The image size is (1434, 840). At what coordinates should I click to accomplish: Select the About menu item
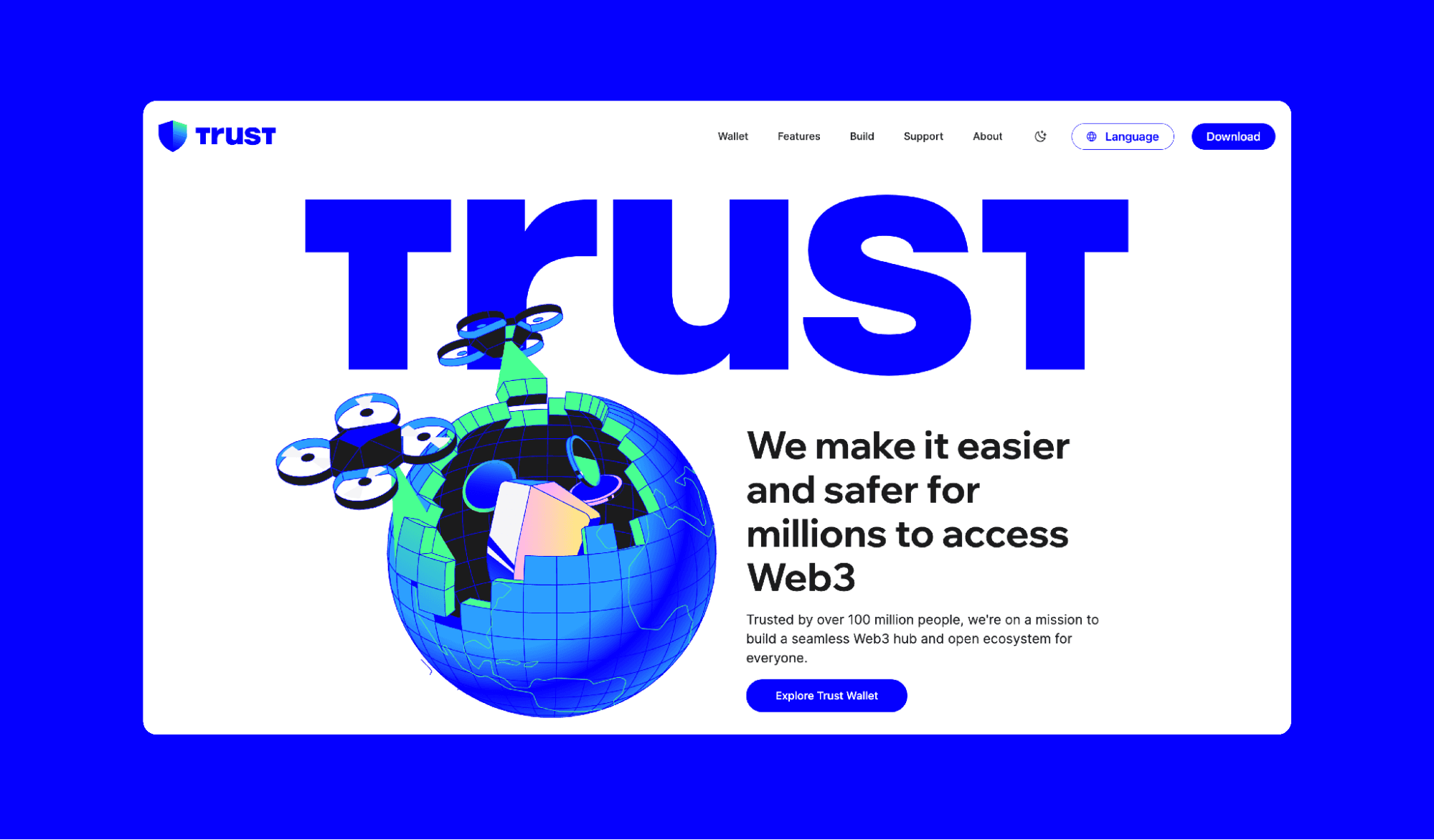click(987, 136)
